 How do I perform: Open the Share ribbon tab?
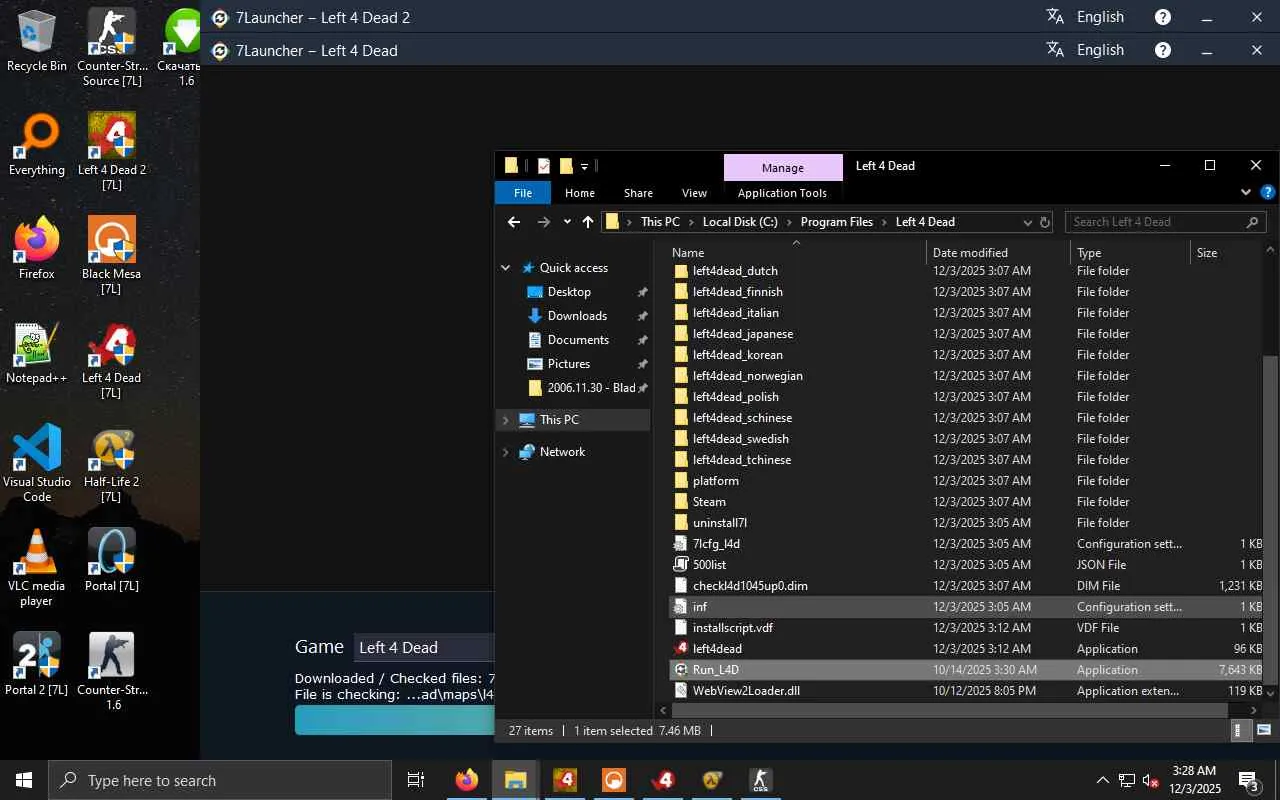click(638, 193)
